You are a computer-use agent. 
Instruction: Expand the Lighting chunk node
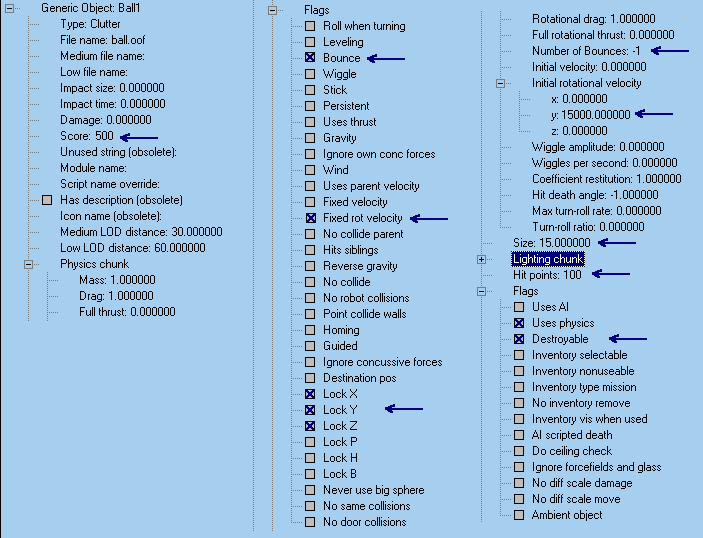pos(482,259)
